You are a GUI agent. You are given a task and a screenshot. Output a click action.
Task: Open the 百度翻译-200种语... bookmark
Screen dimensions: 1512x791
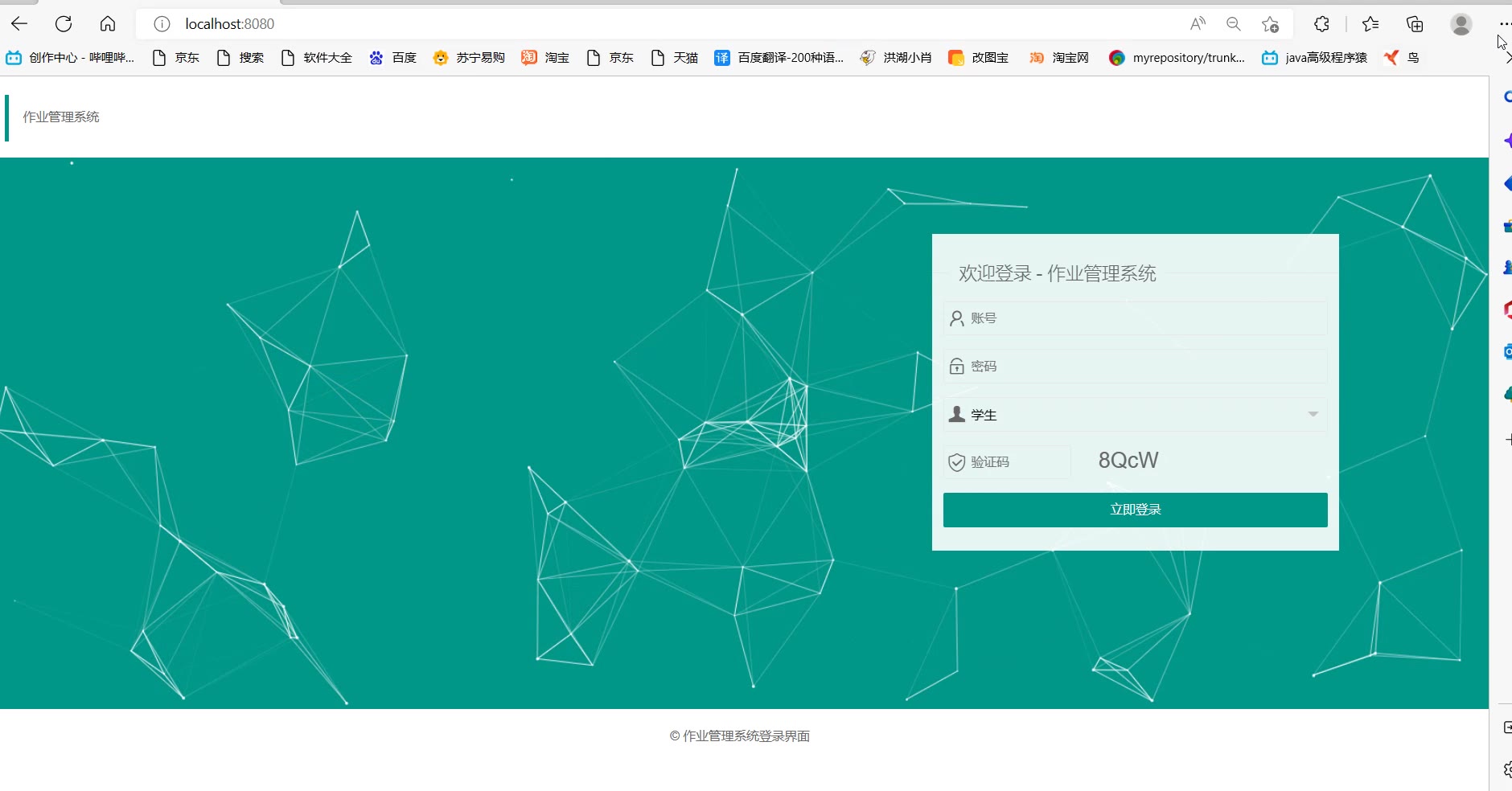[779, 58]
